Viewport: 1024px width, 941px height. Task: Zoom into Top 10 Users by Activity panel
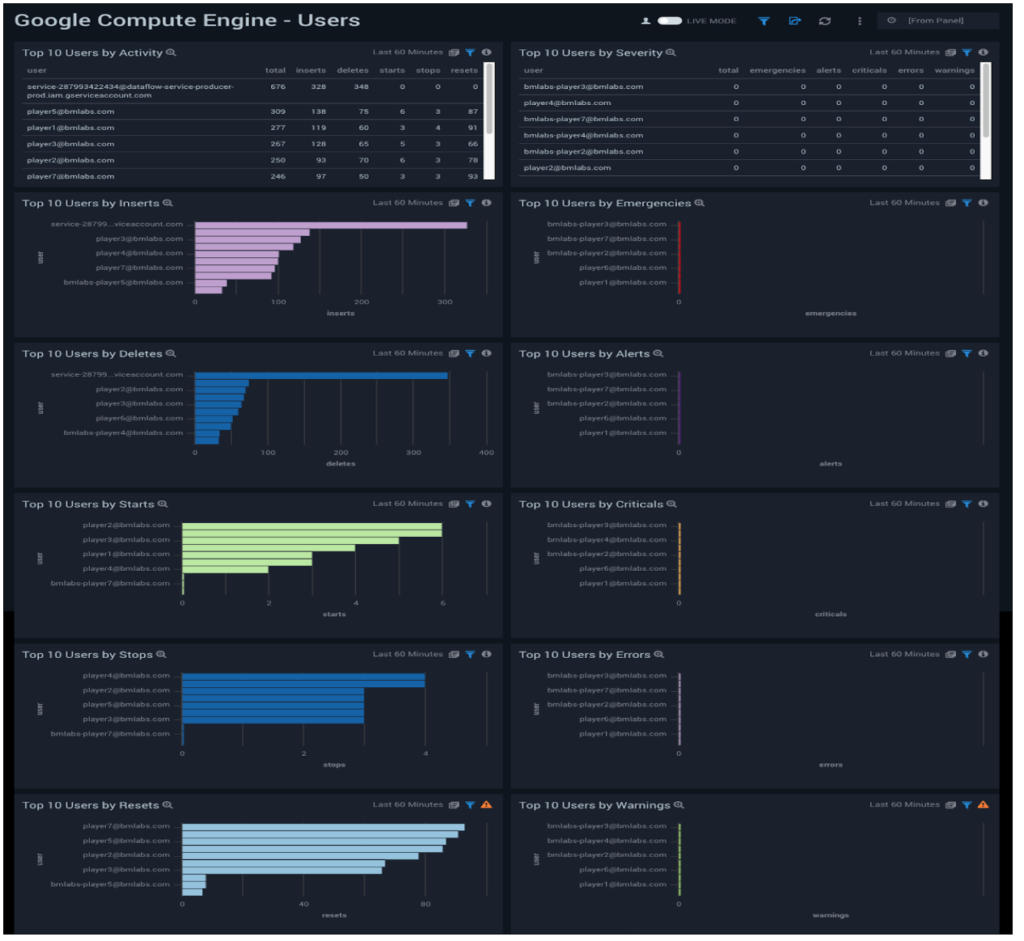[x=172, y=53]
